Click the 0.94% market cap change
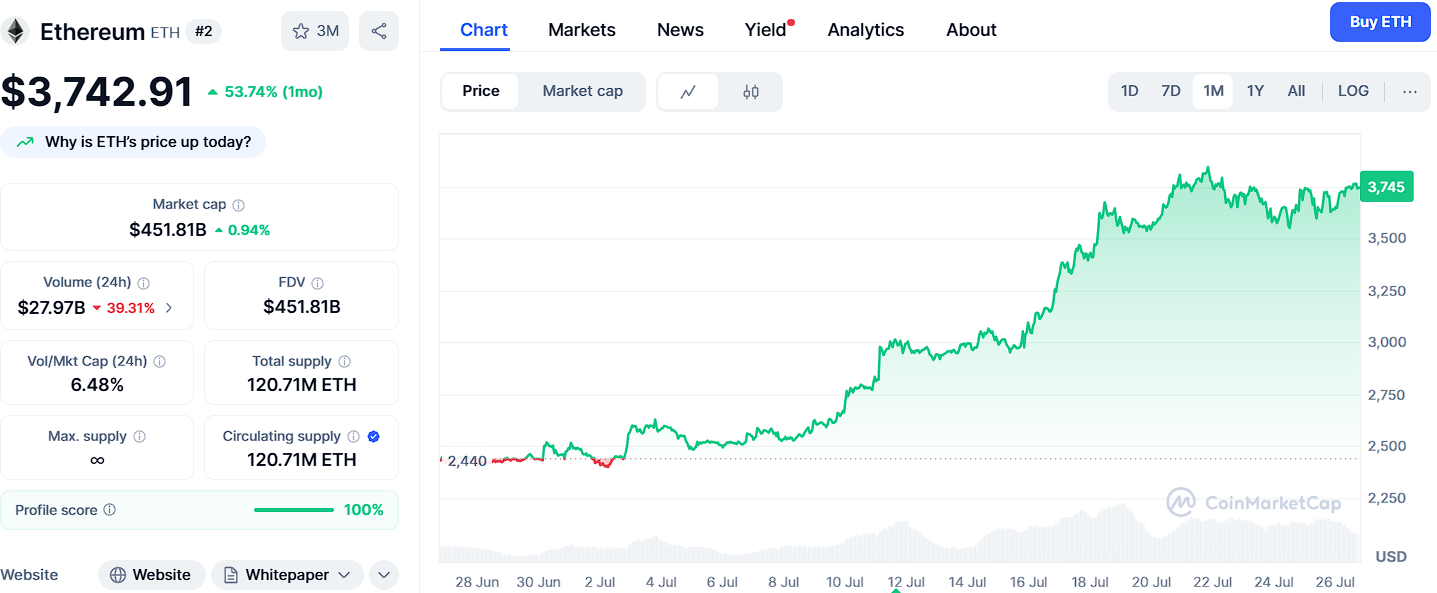The image size is (1437, 593). (248, 230)
